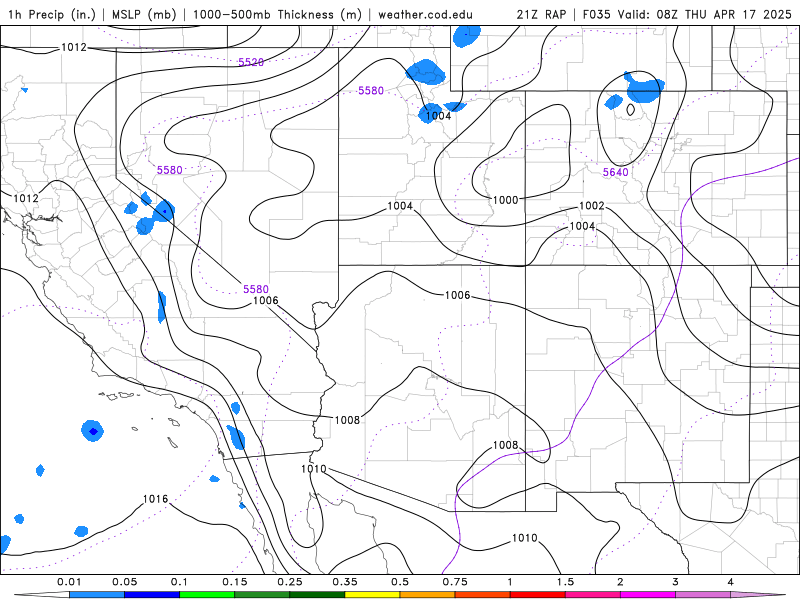The height and width of the screenshot is (600, 800).
Task: Click the 1006 label beside the purple 5580 label
Action: (x=265, y=301)
